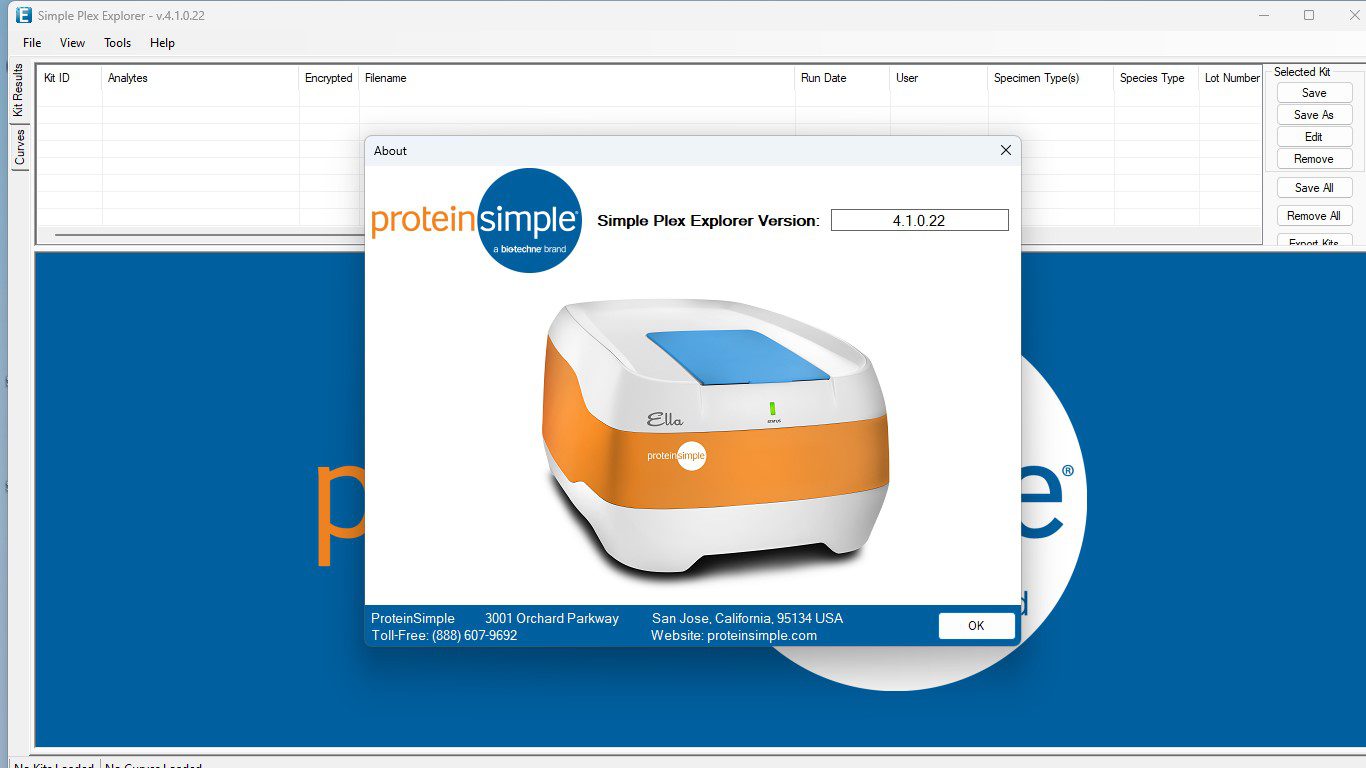Open the Help menu
The height and width of the screenshot is (768, 1366).
[x=162, y=43]
